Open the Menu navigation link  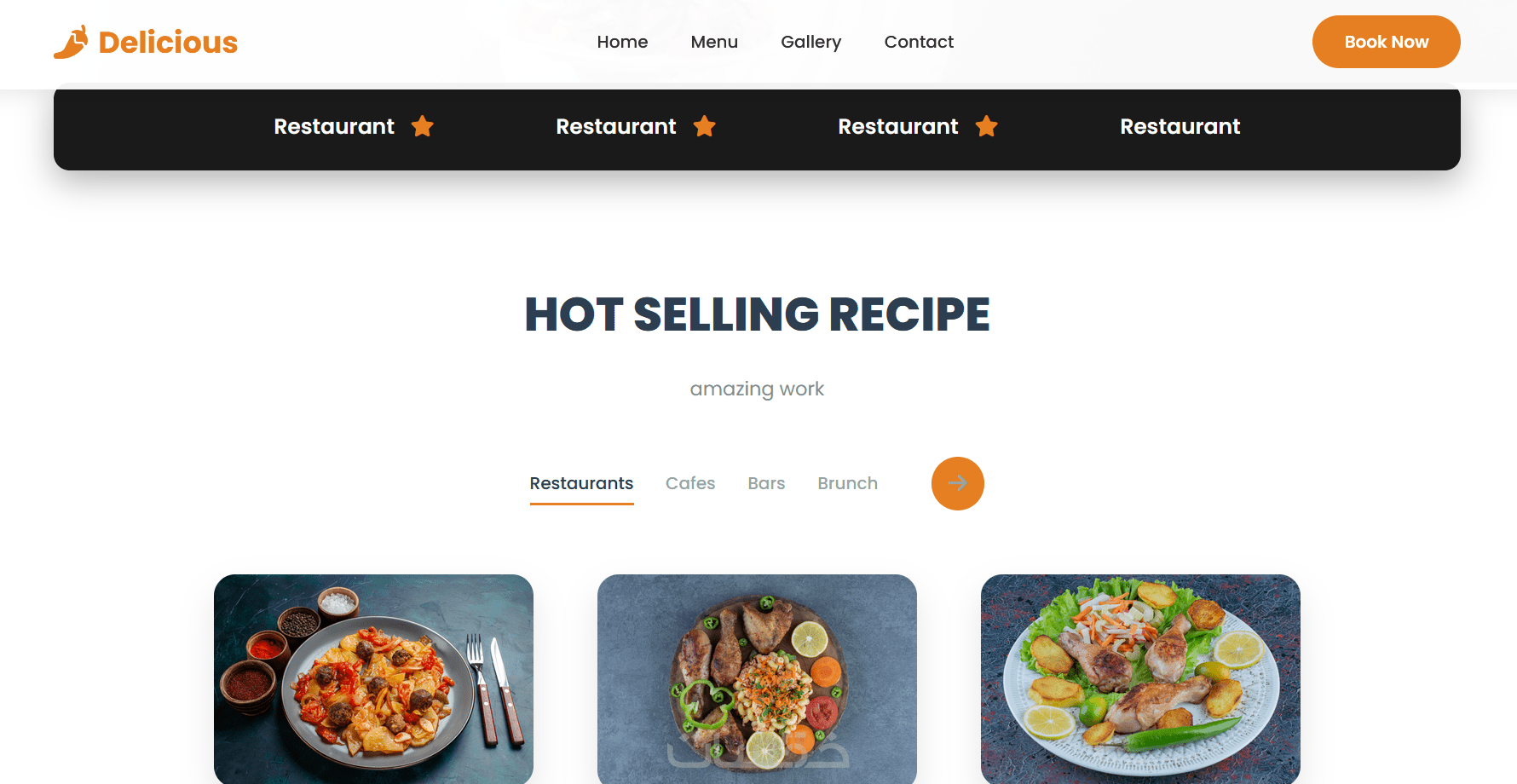[714, 42]
